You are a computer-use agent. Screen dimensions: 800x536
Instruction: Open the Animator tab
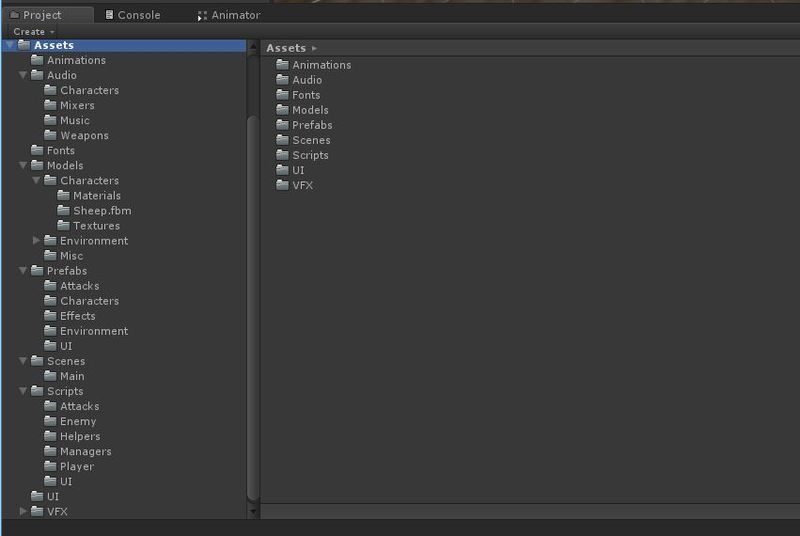click(229, 15)
